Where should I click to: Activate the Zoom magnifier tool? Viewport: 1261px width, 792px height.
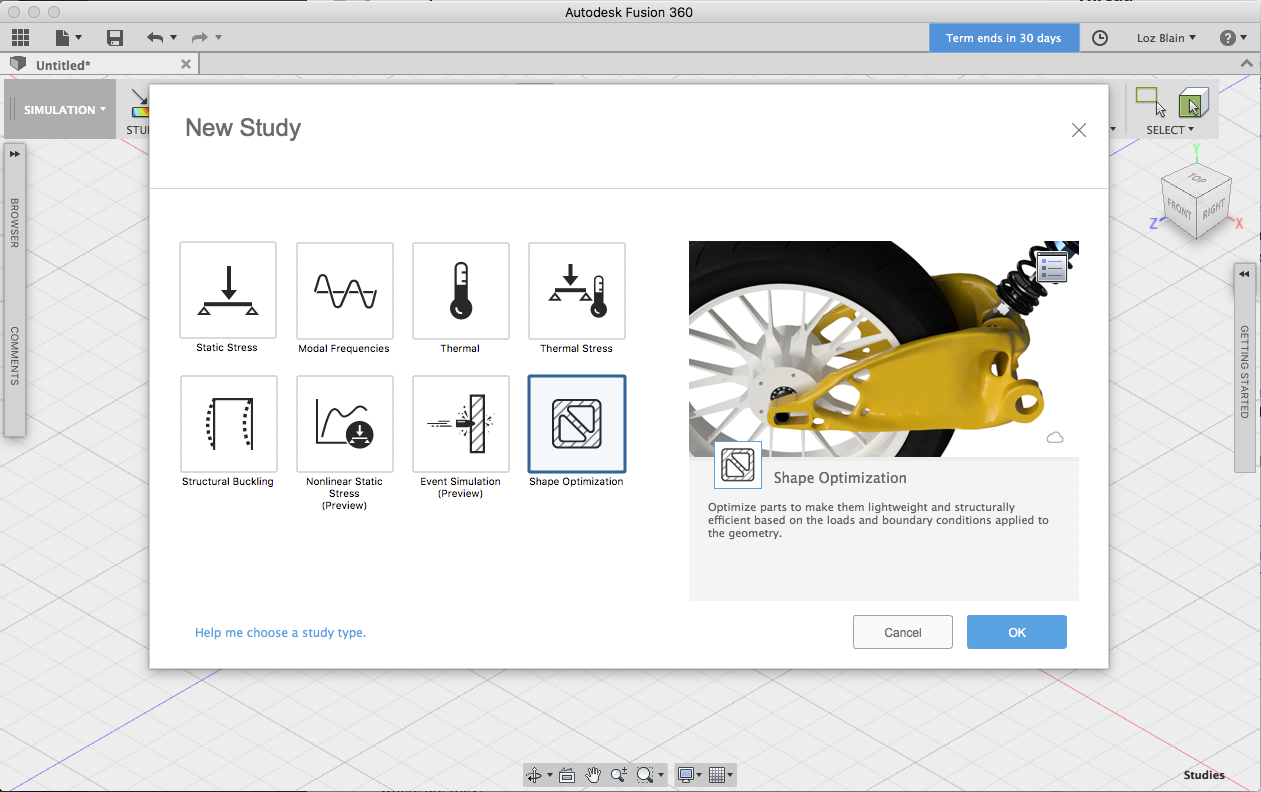coord(618,774)
